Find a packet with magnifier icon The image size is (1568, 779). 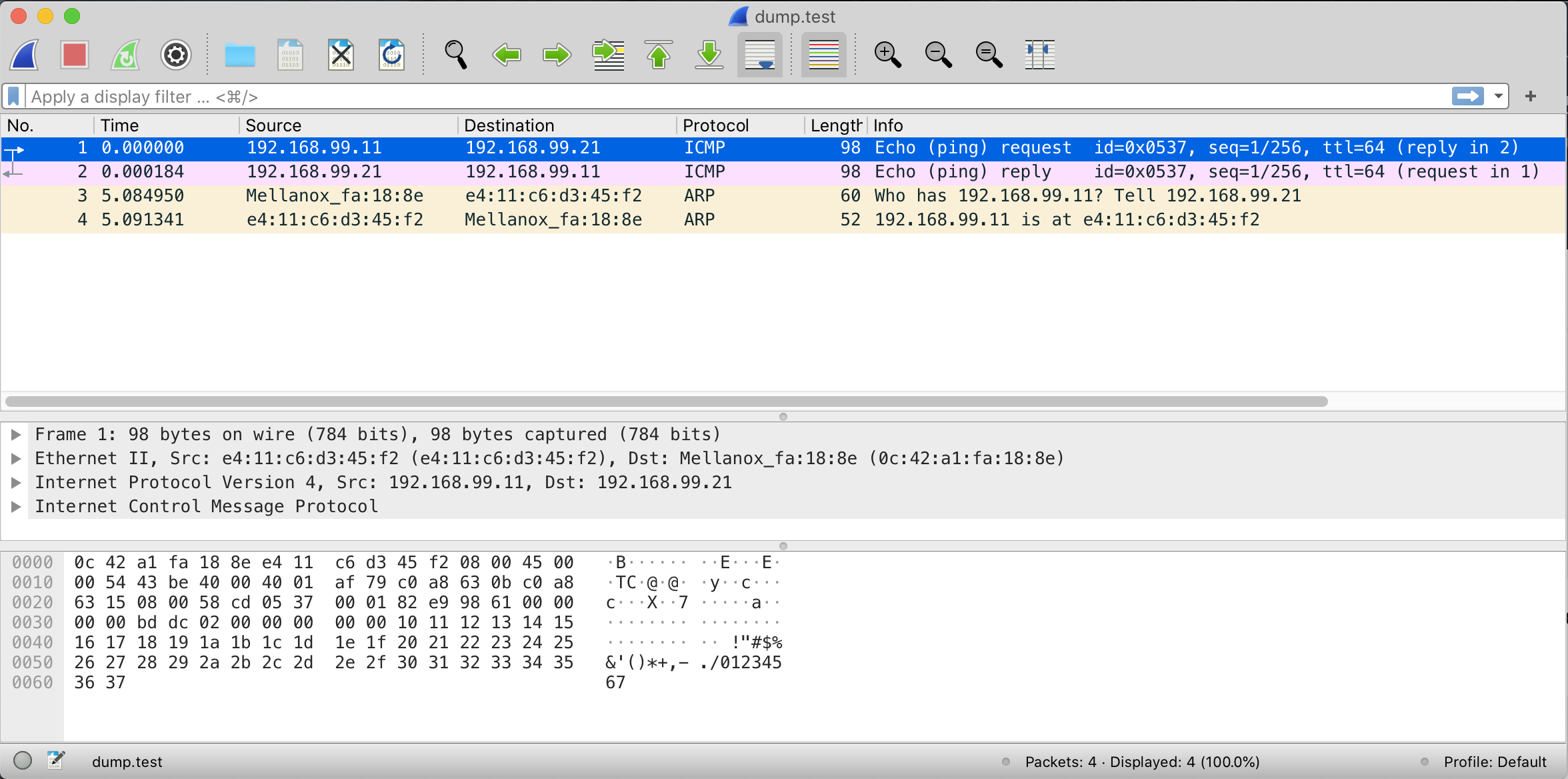pos(456,55)
